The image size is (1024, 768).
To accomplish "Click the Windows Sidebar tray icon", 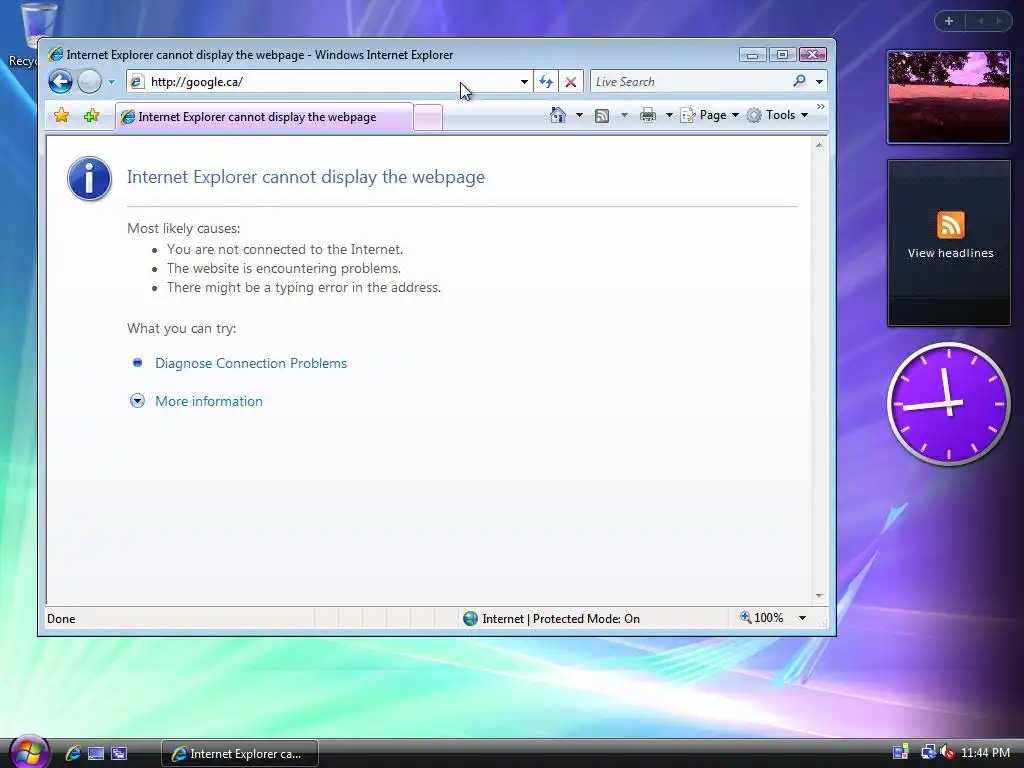I will pyautogui.click(x=901, y=752).
